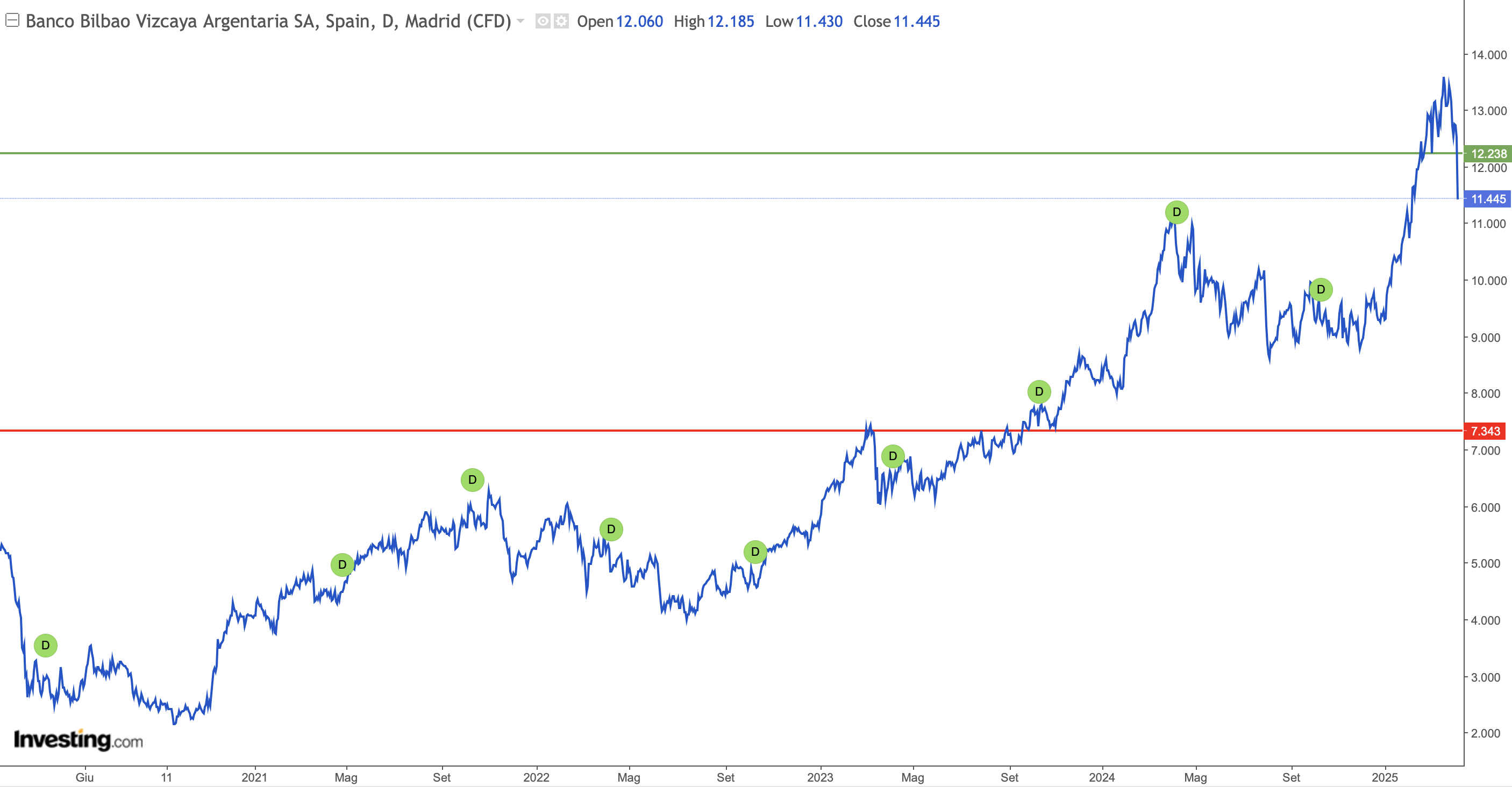Click the Open value 12.060
Viewport: 1512px width, 787px height.
pyautogui.click(x=639, y=21)
